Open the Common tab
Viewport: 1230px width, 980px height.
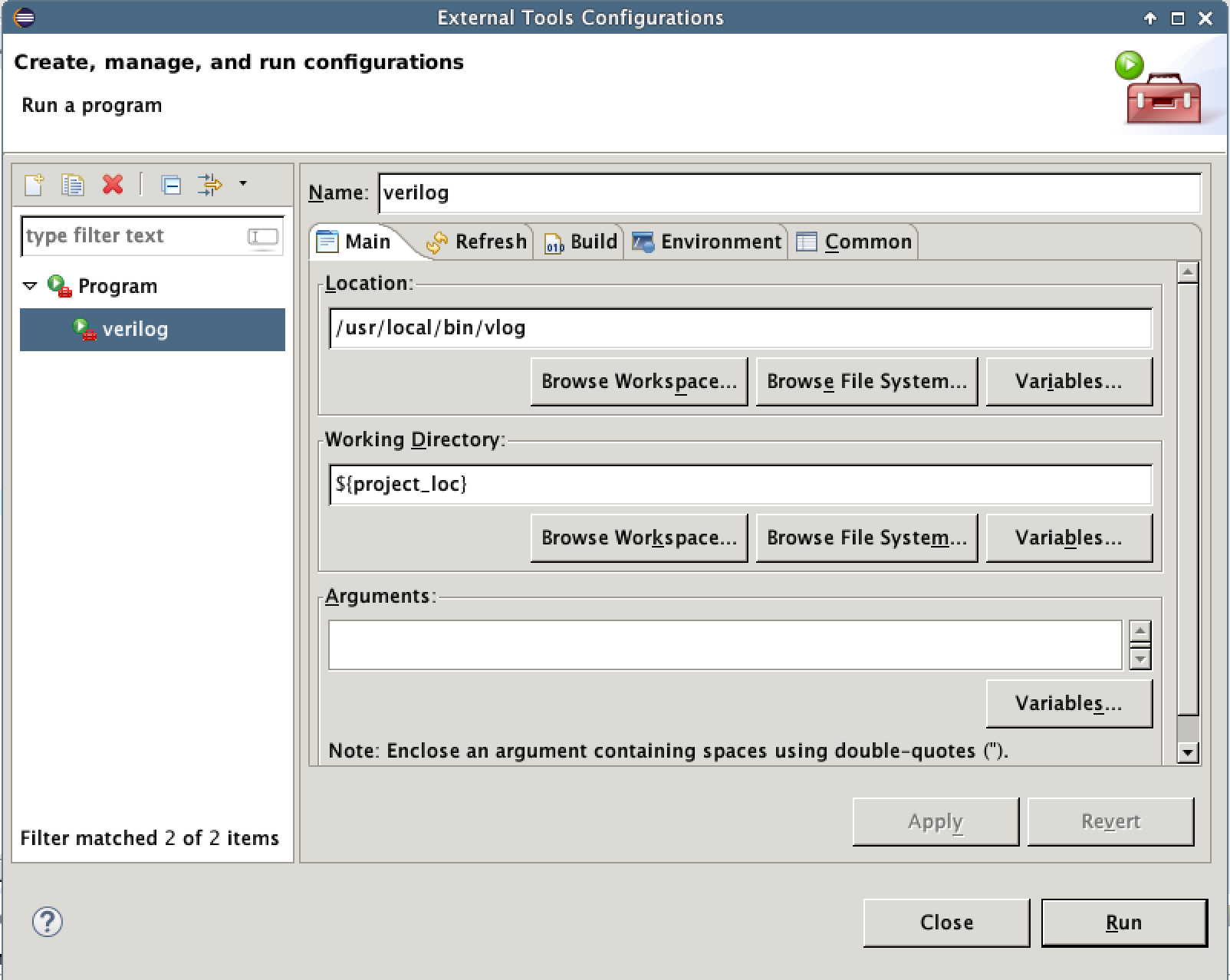coord(854,242)
